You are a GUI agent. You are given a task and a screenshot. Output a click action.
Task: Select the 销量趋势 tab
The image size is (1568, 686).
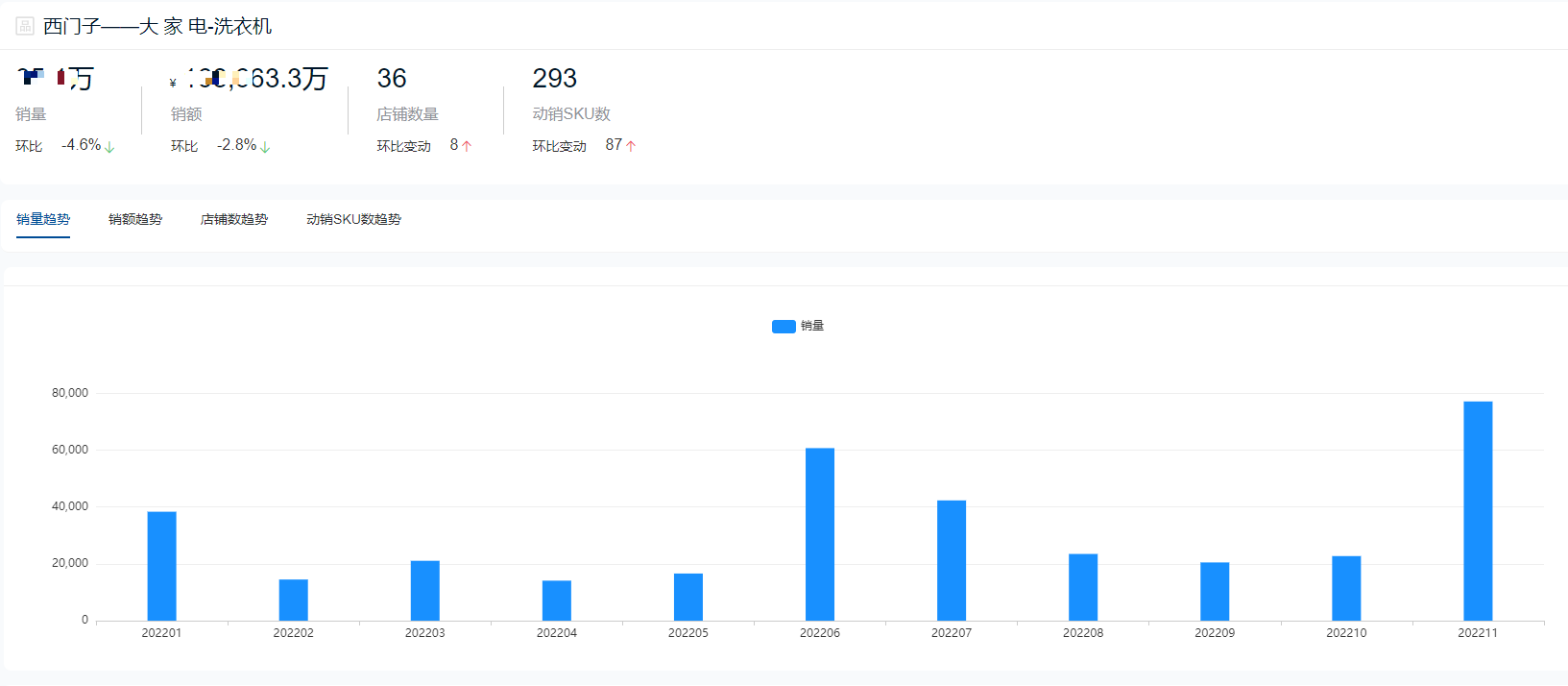(43, 219)
